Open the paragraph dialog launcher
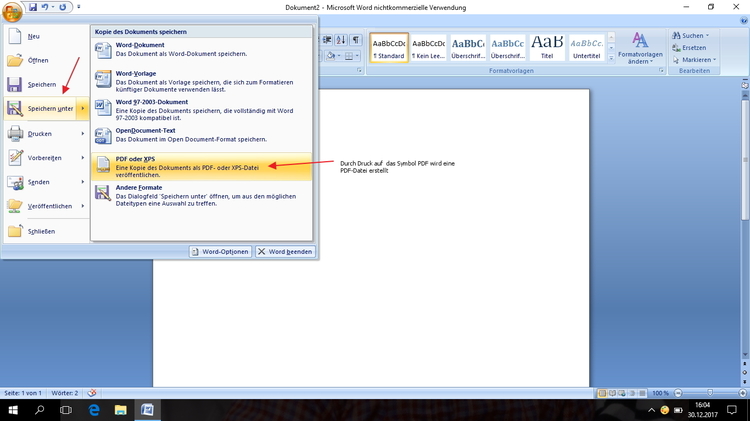The height and width of the screenshot is (421, 750). point(360,71)
